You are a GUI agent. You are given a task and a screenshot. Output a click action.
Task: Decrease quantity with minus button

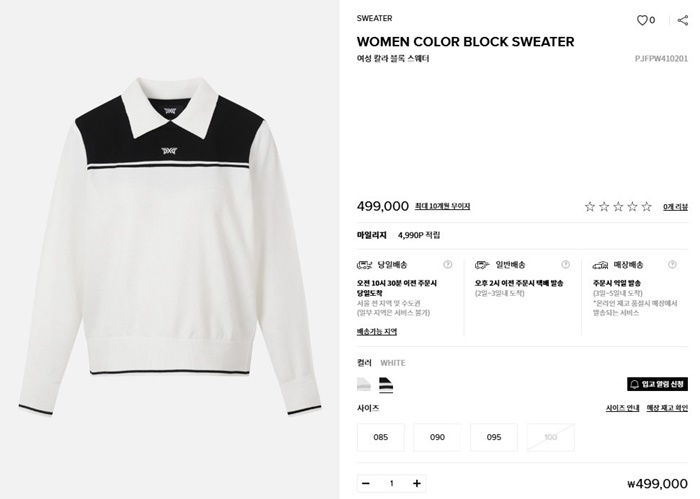tap(366, 483)
